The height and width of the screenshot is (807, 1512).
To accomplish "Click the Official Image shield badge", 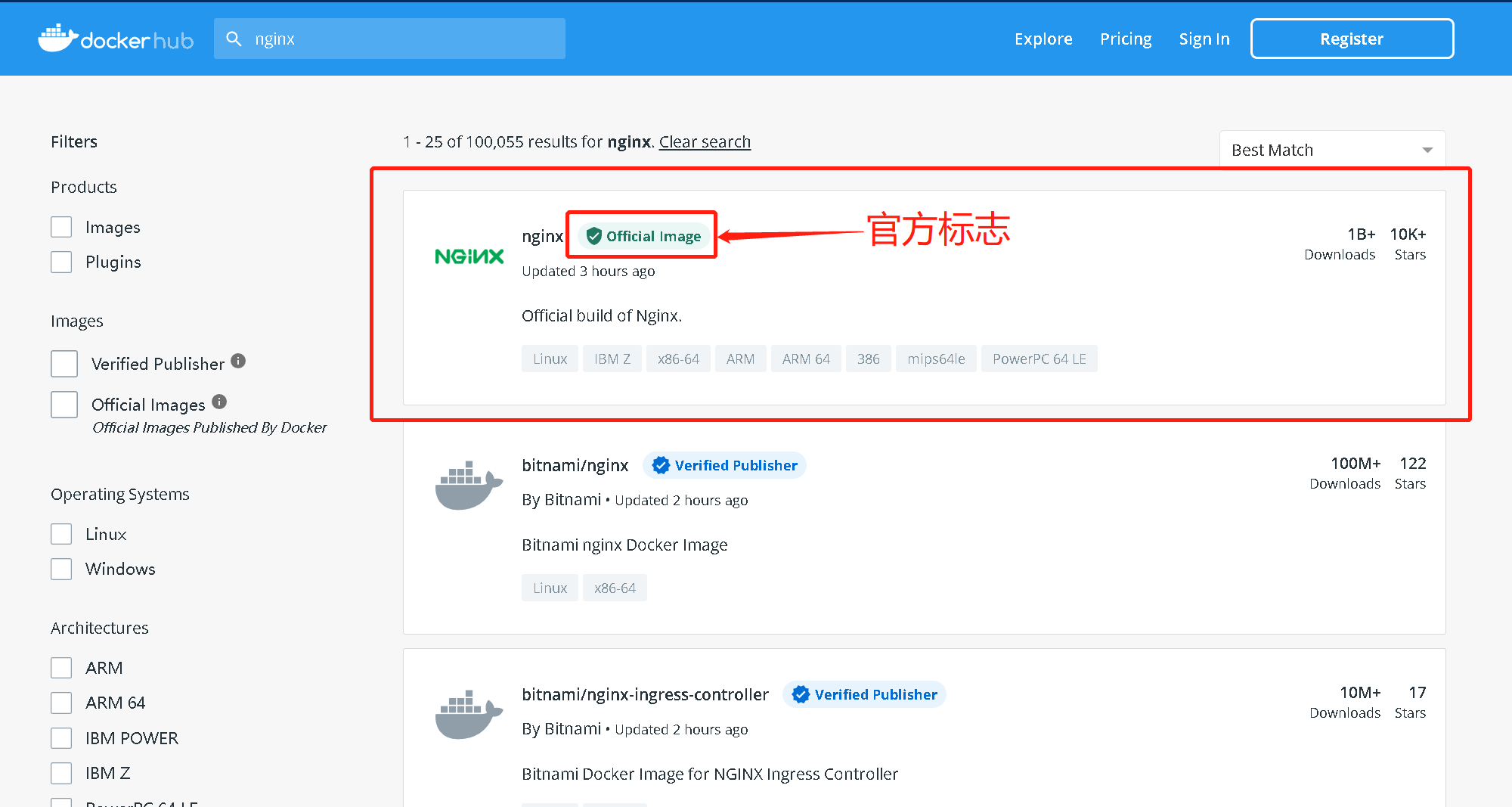I will (x=644, y=236).
